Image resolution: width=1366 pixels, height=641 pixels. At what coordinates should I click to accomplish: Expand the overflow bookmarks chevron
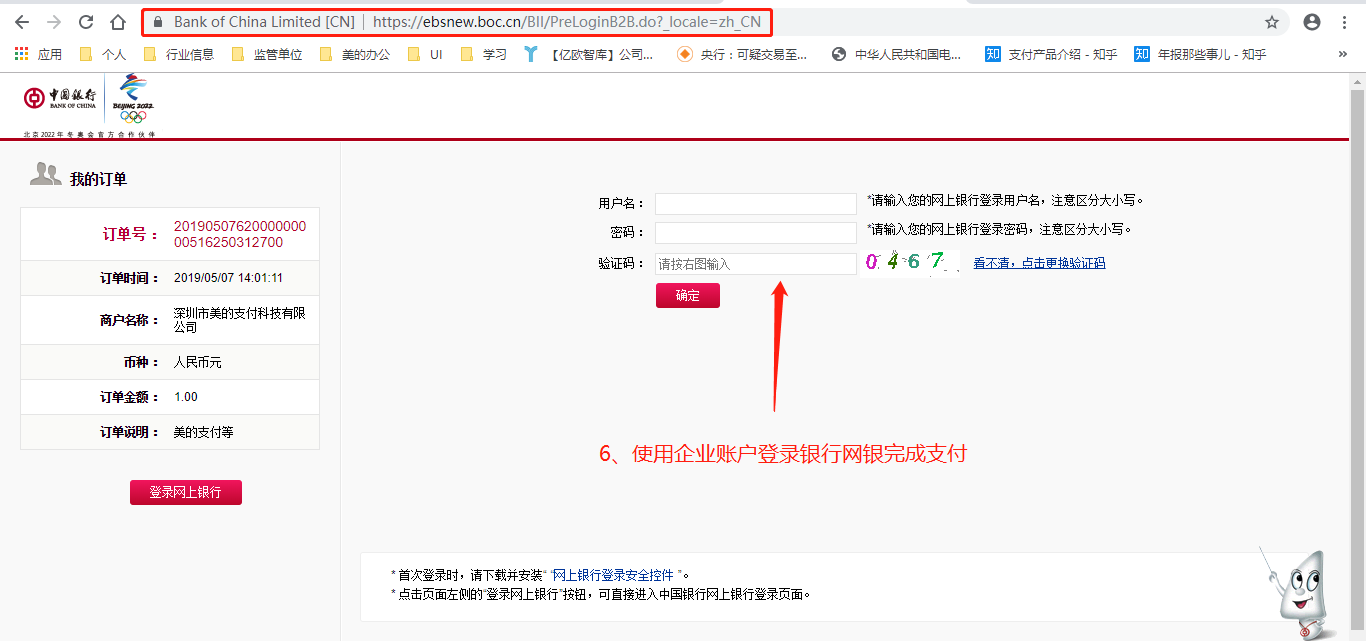(1342, 54)
